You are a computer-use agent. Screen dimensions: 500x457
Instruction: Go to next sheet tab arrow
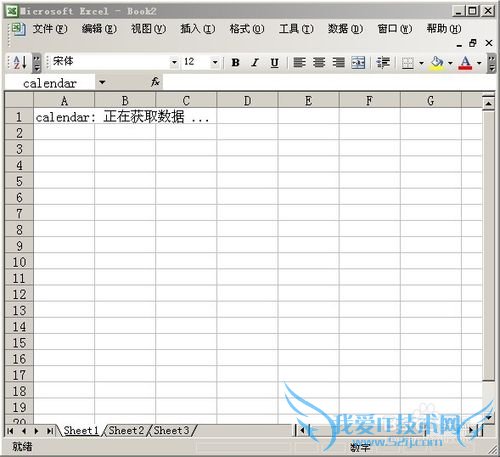[36, 431]
